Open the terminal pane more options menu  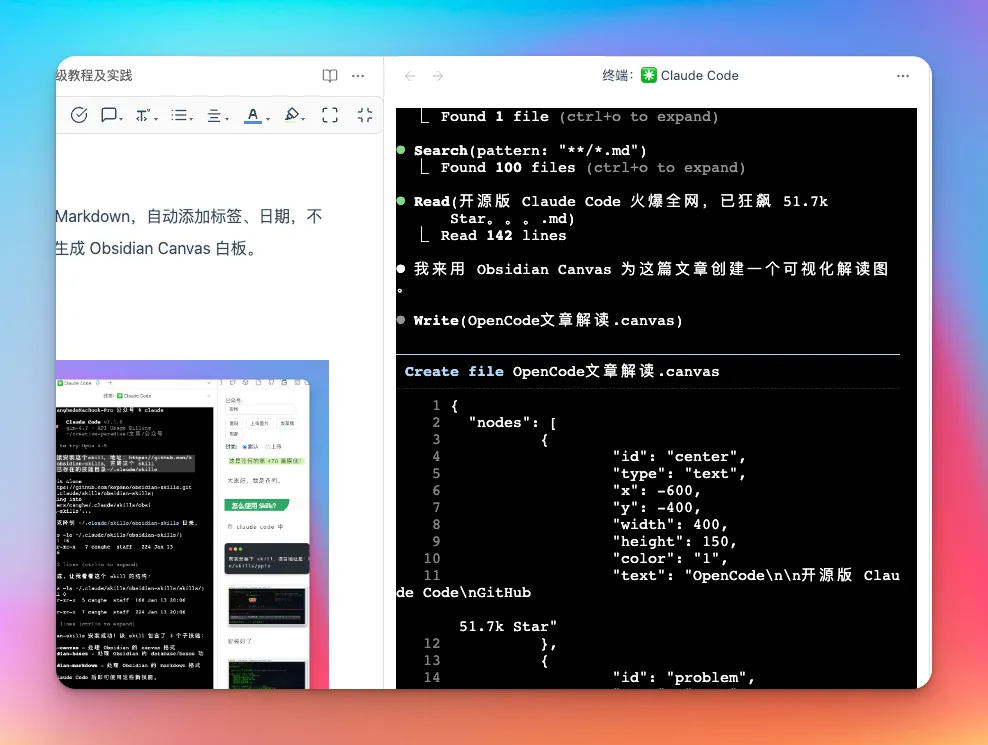click(x=903, y=76)
